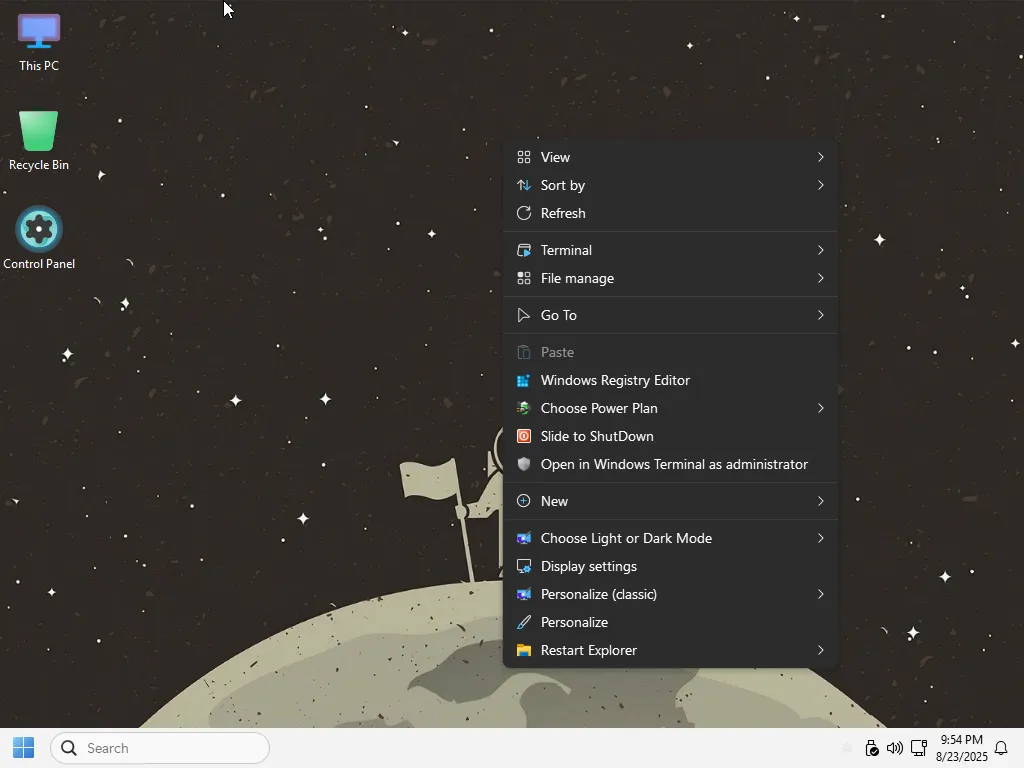Open the clock showing 9:54 PM
This screenshot has height=768, width=1024.
click(961, 740)
